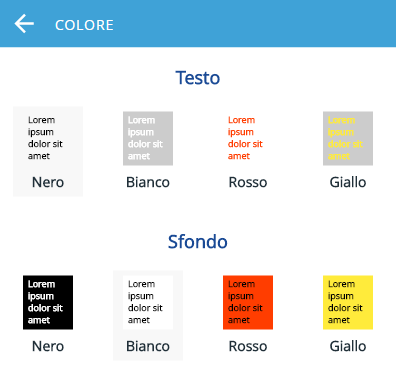
Task: Click the Sfondo section heading
Action: pyautogui.click(x=198, y=242)
